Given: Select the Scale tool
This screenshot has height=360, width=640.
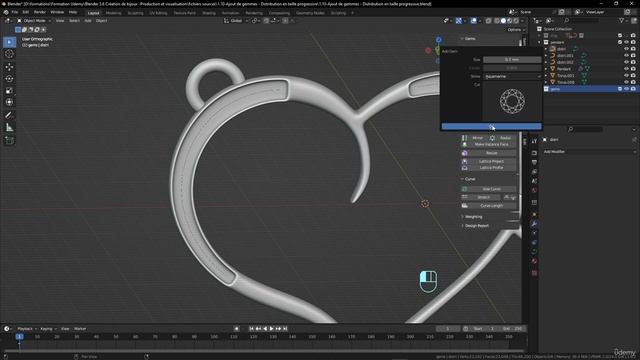Looking at the screenshot, I should tap(9, 91).
